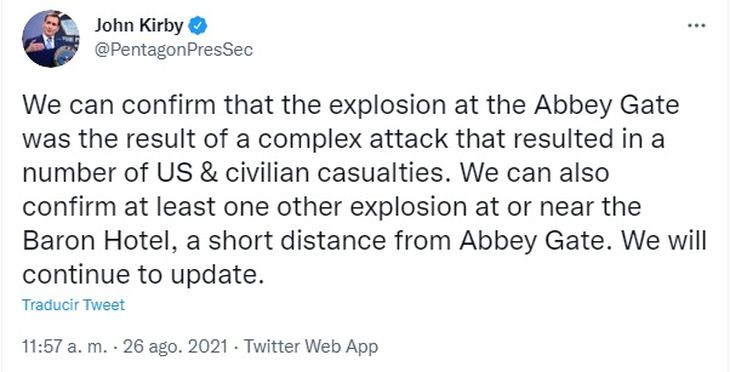Image resolution: width=730 pixels, height=372 pixels.
Task: Click the tweet's first line mentioning Abbey Gate
Action: point(351,106)
